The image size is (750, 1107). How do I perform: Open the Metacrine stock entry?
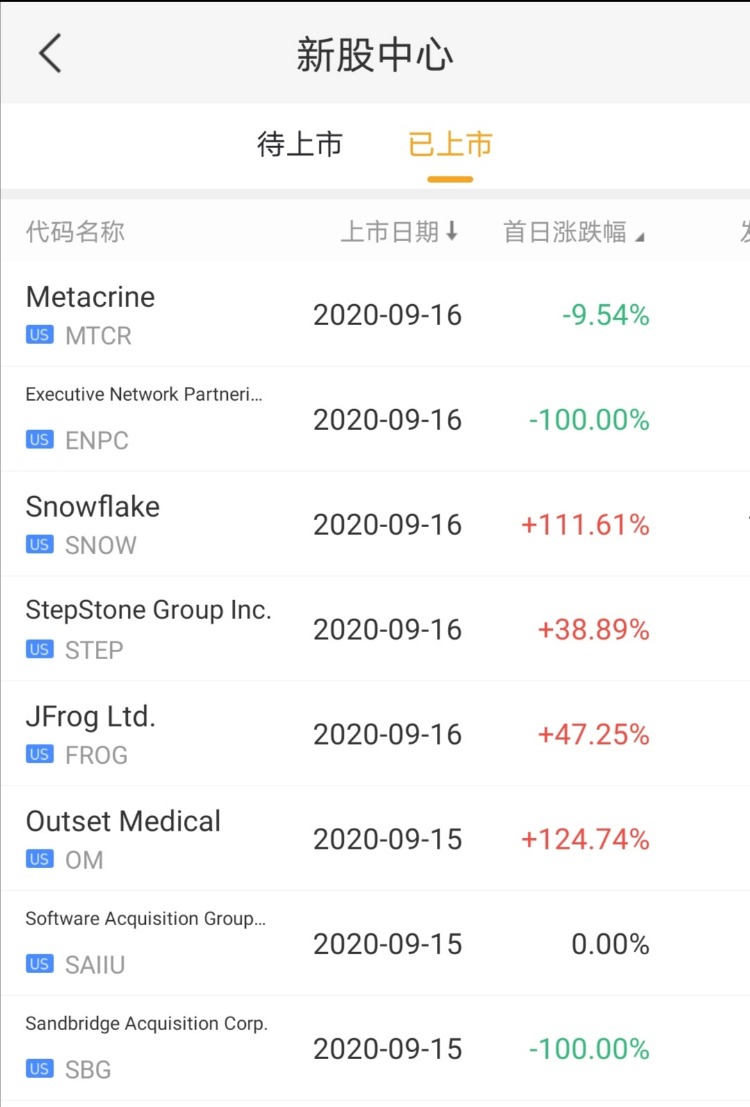90,297
